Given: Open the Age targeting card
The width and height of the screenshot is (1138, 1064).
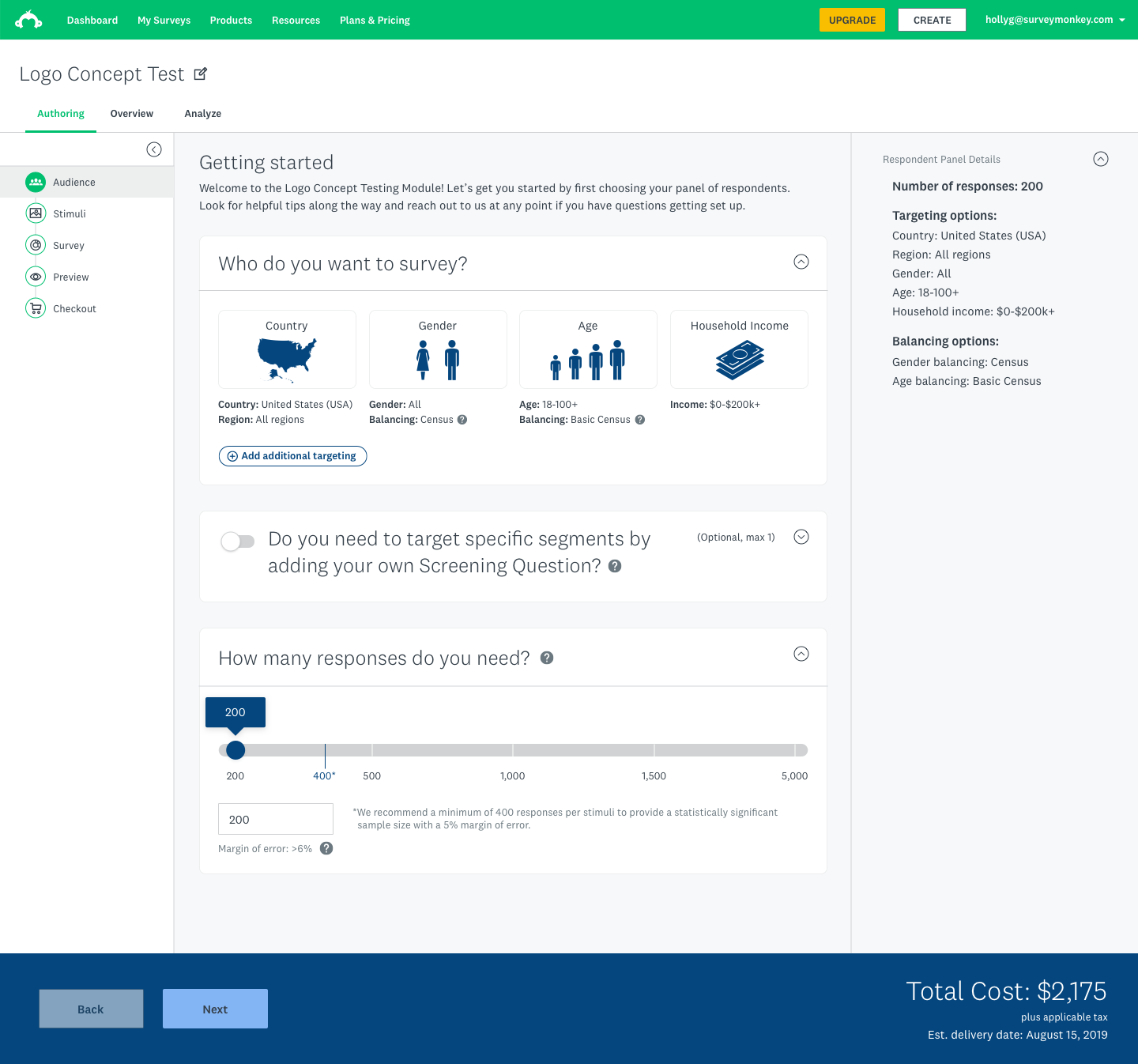Looking at the screenshot, I should [588, 349].
